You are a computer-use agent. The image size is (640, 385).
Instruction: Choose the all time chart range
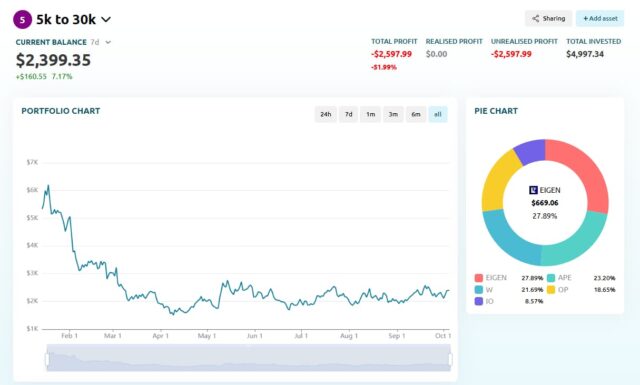click(x=438, y=114)
